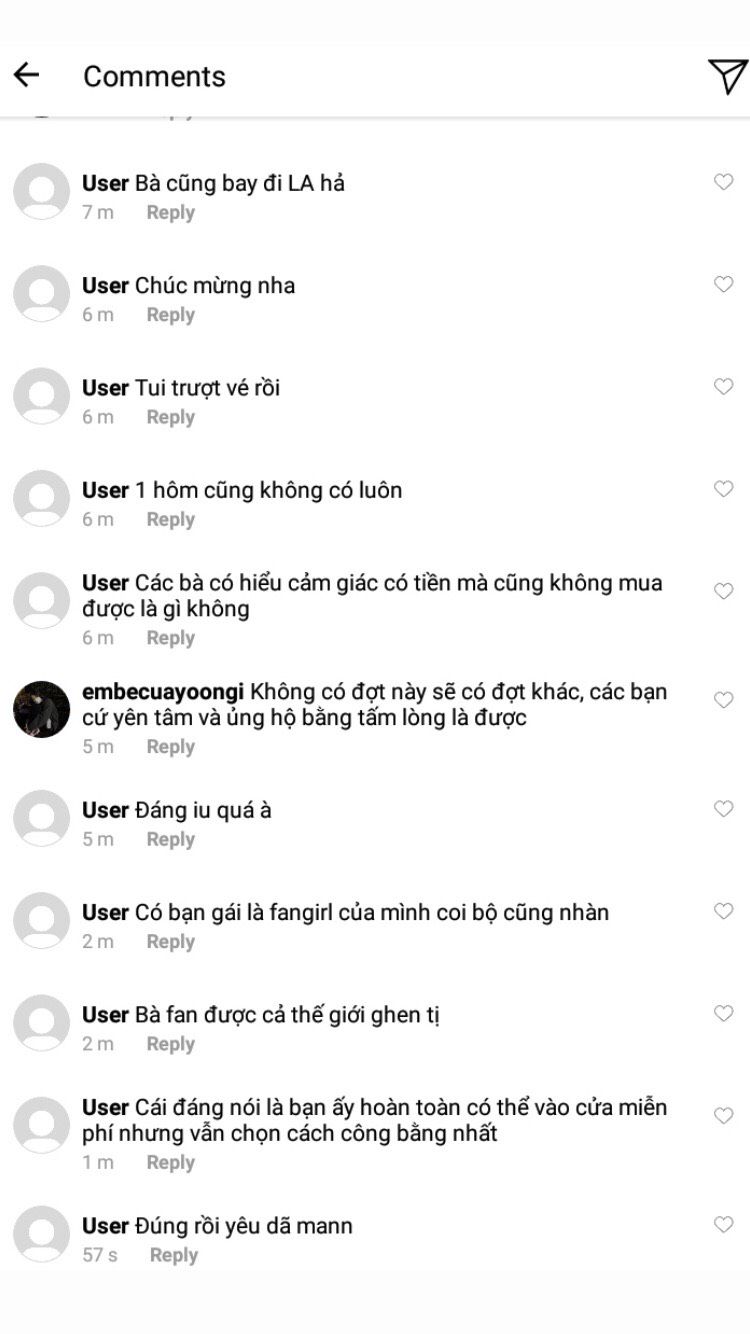Viewport: 750px width, 1334px height.
Task: Like the 'cửa miễn phí' comment
Action: [723, 1116]
